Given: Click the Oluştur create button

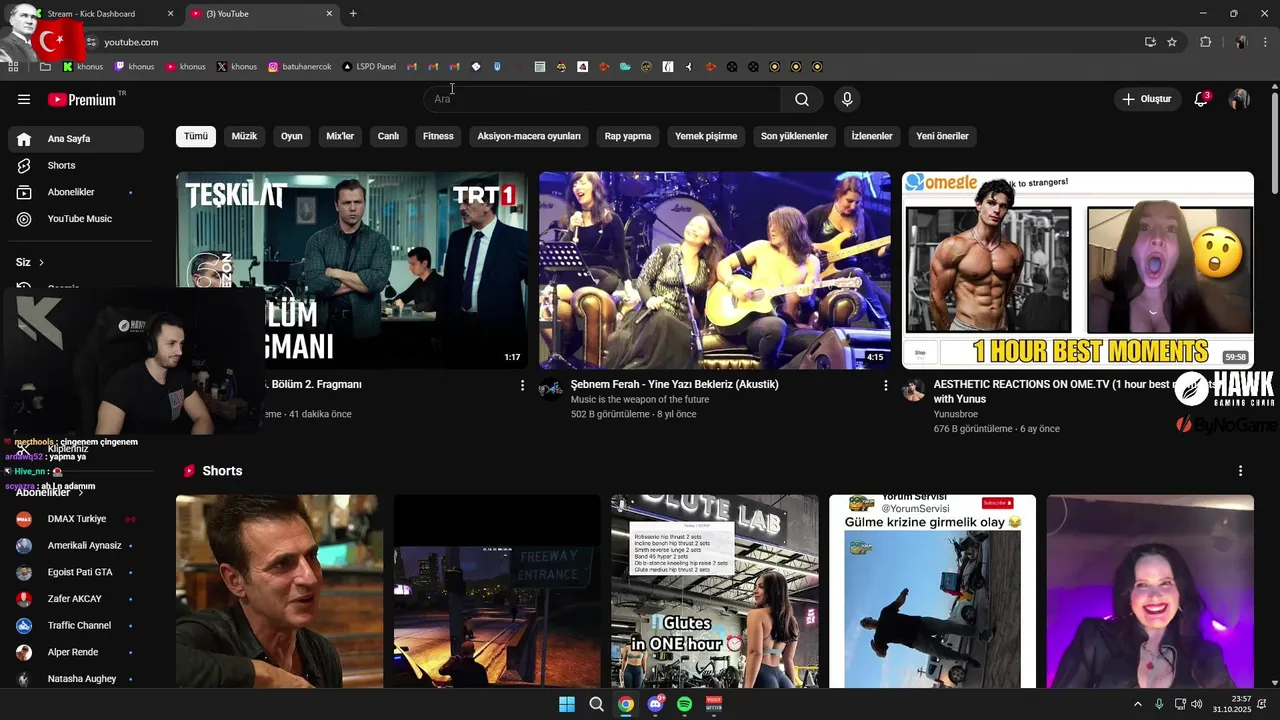Looking at the screenshot, I should (1147, 99).
